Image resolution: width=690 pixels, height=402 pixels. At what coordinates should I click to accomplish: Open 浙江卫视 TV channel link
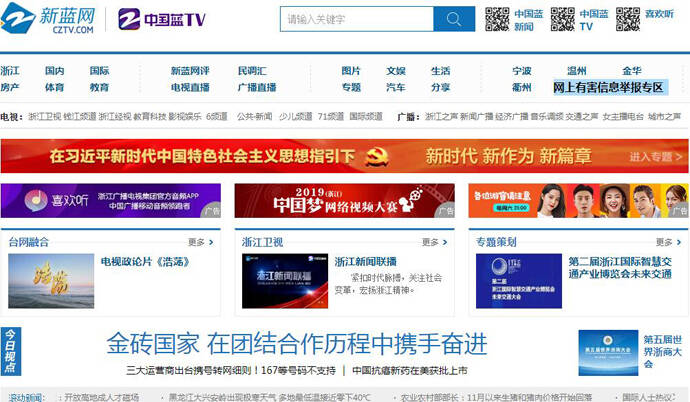coord(45,117)
